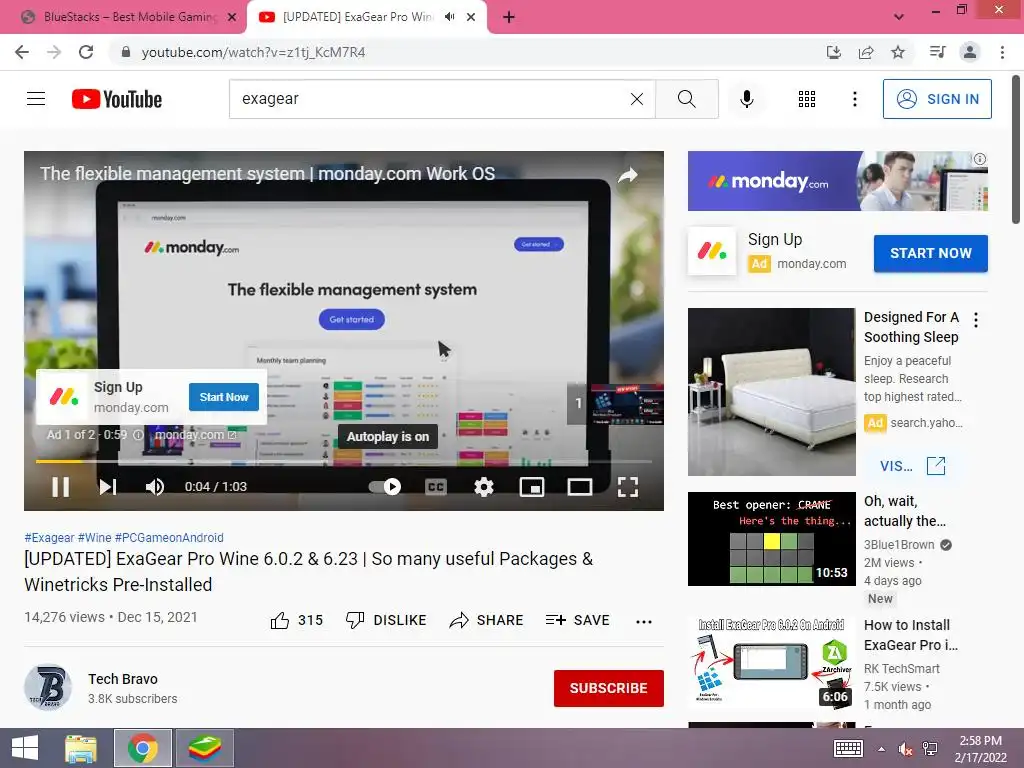Open the Tech Bravo channel name
This screenshot has width=1024, height=768.
point(123,679)
